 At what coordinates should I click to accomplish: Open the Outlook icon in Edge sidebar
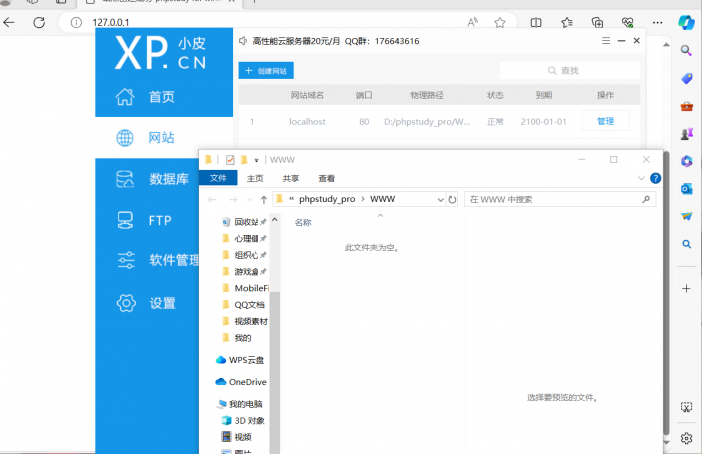(686, 189)
